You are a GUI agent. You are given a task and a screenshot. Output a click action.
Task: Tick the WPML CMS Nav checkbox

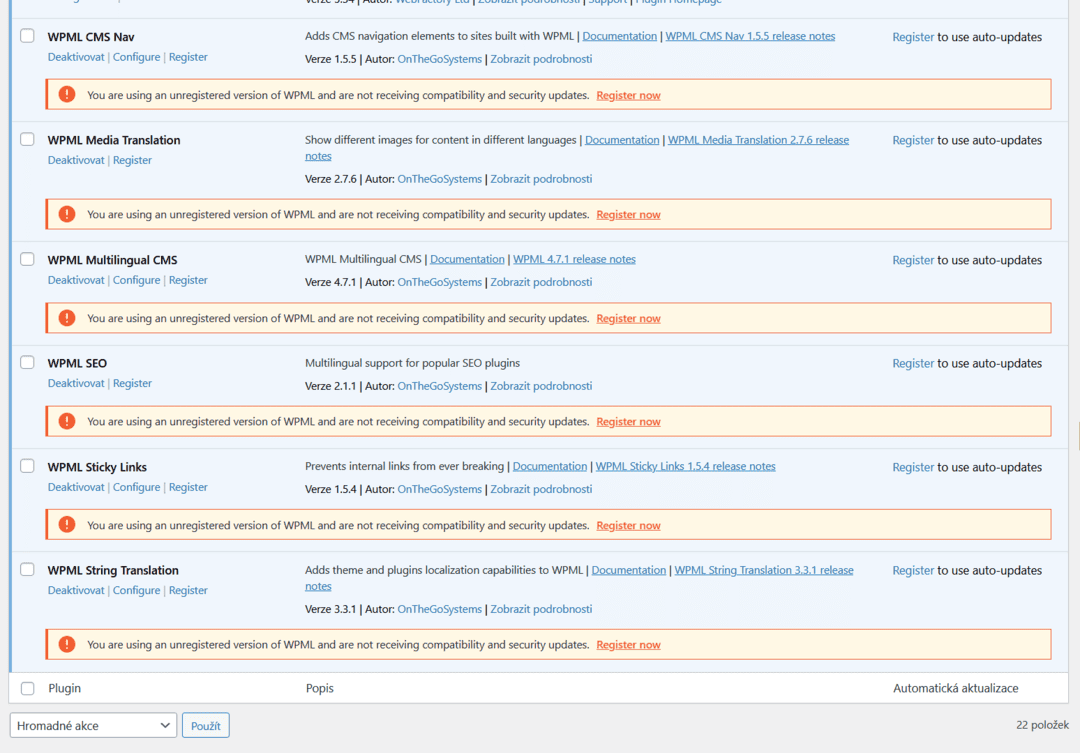(27, 36)
